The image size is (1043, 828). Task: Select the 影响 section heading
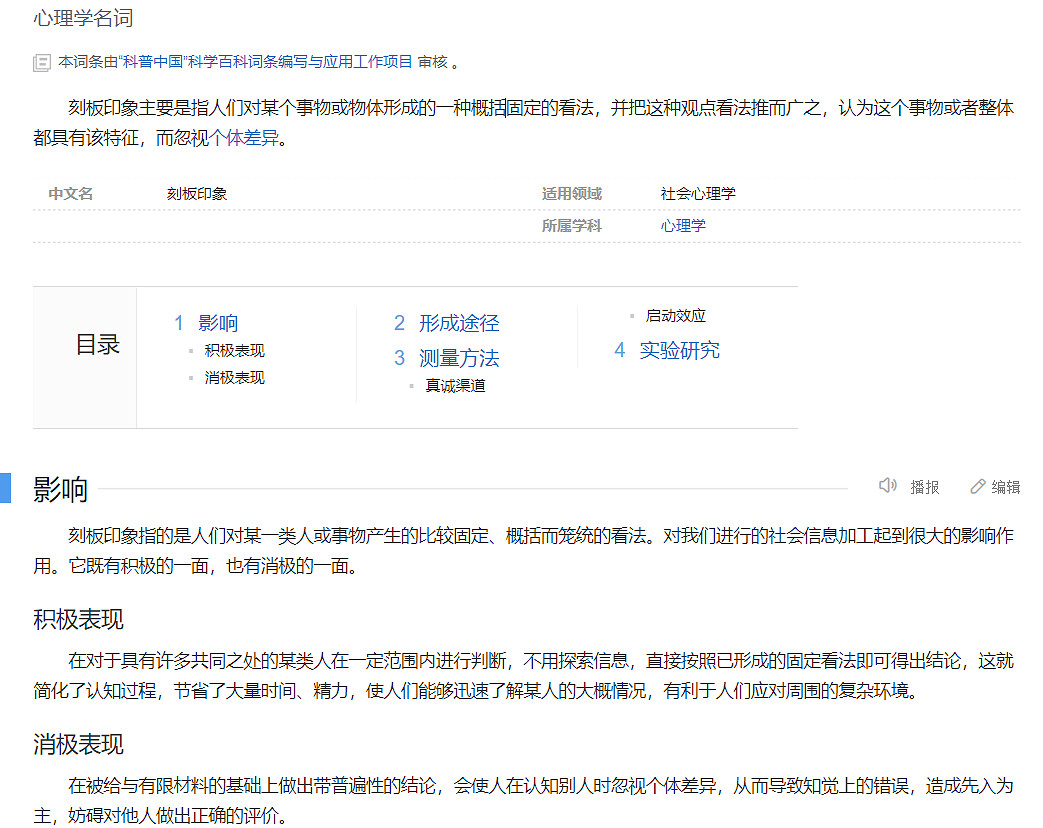pos(59,489)
